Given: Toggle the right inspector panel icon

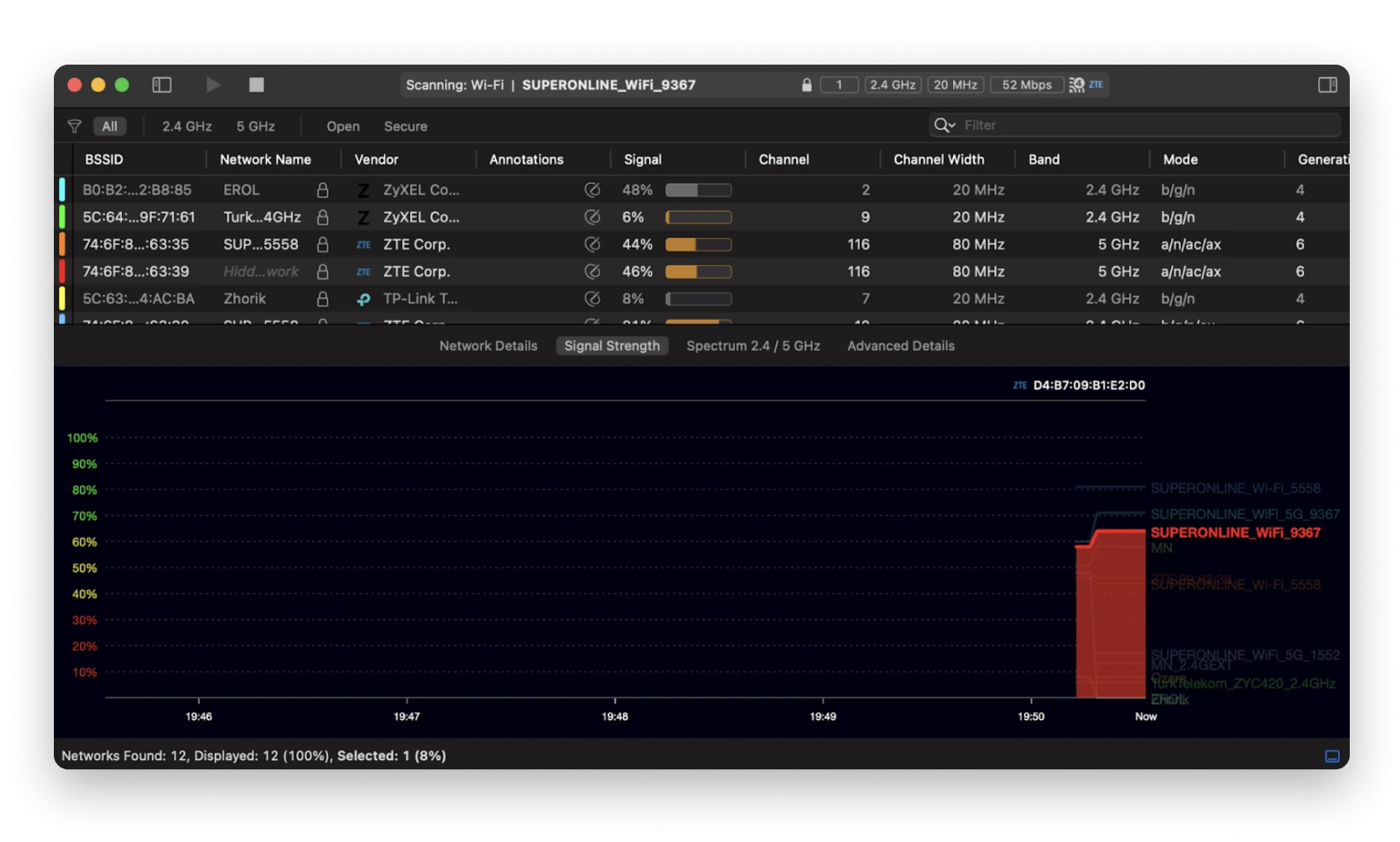Looking at the screenshot, I should point(1327,84).
